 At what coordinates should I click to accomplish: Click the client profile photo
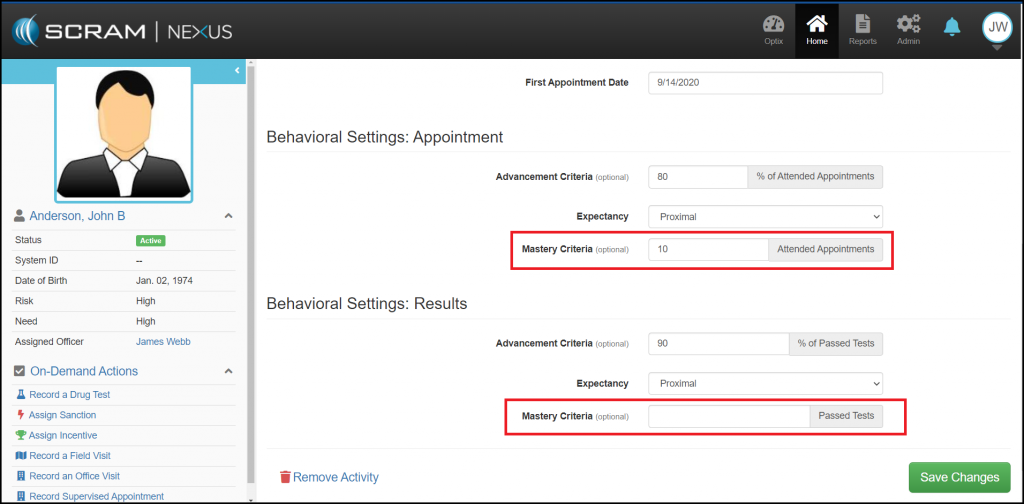click(x=123, y=134)
